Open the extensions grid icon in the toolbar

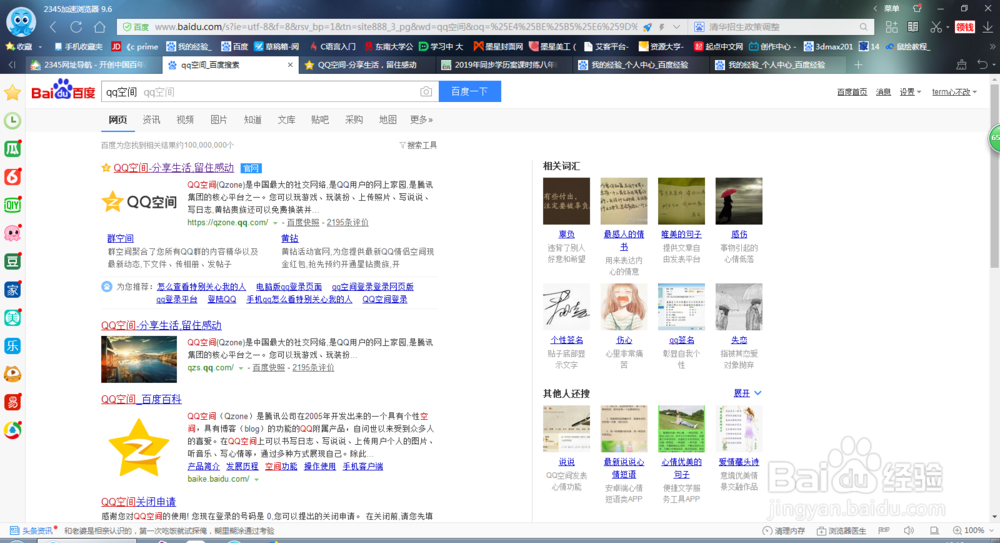892,27
